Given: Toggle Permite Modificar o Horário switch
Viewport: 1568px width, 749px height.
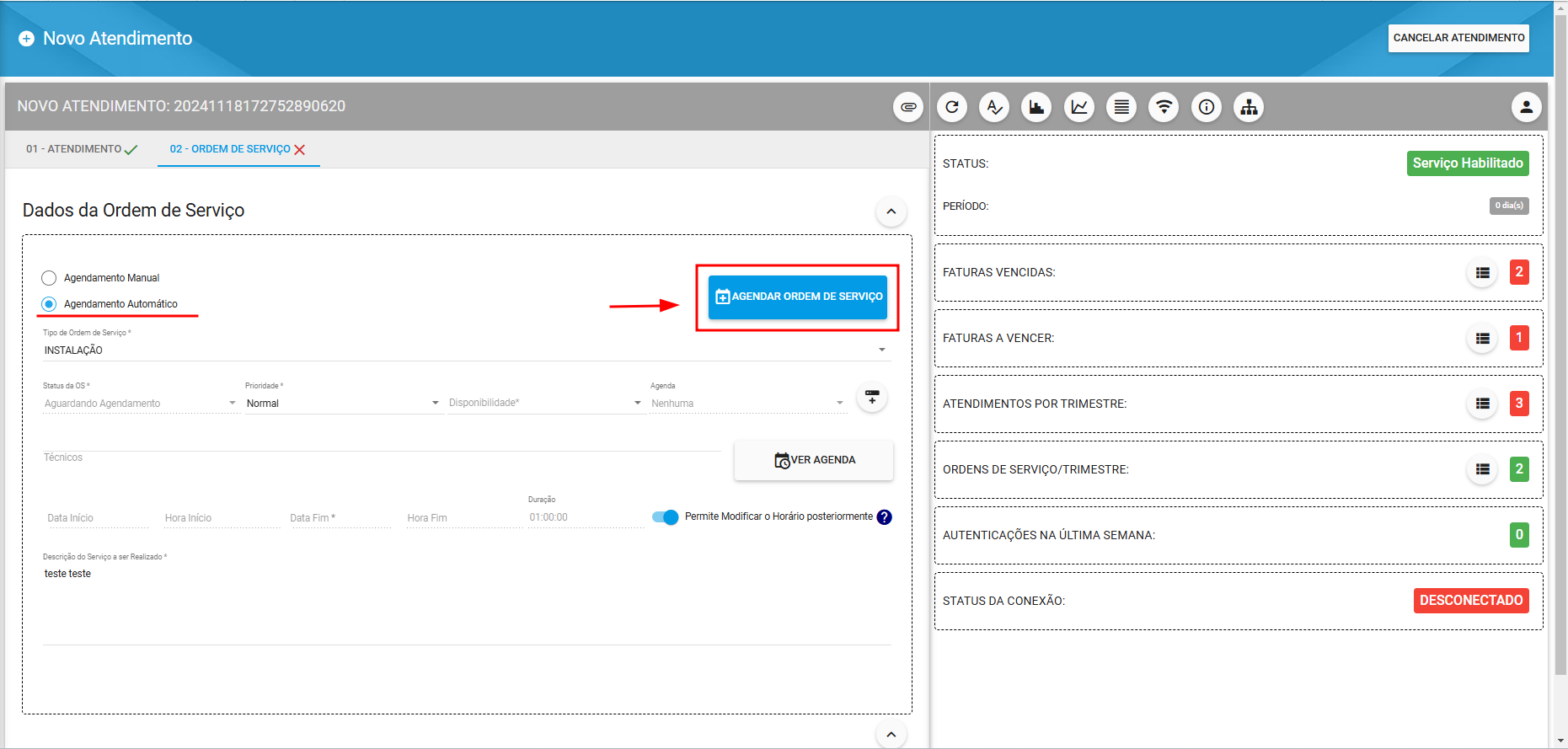Looking at the screenshot, I should (665, 517).
